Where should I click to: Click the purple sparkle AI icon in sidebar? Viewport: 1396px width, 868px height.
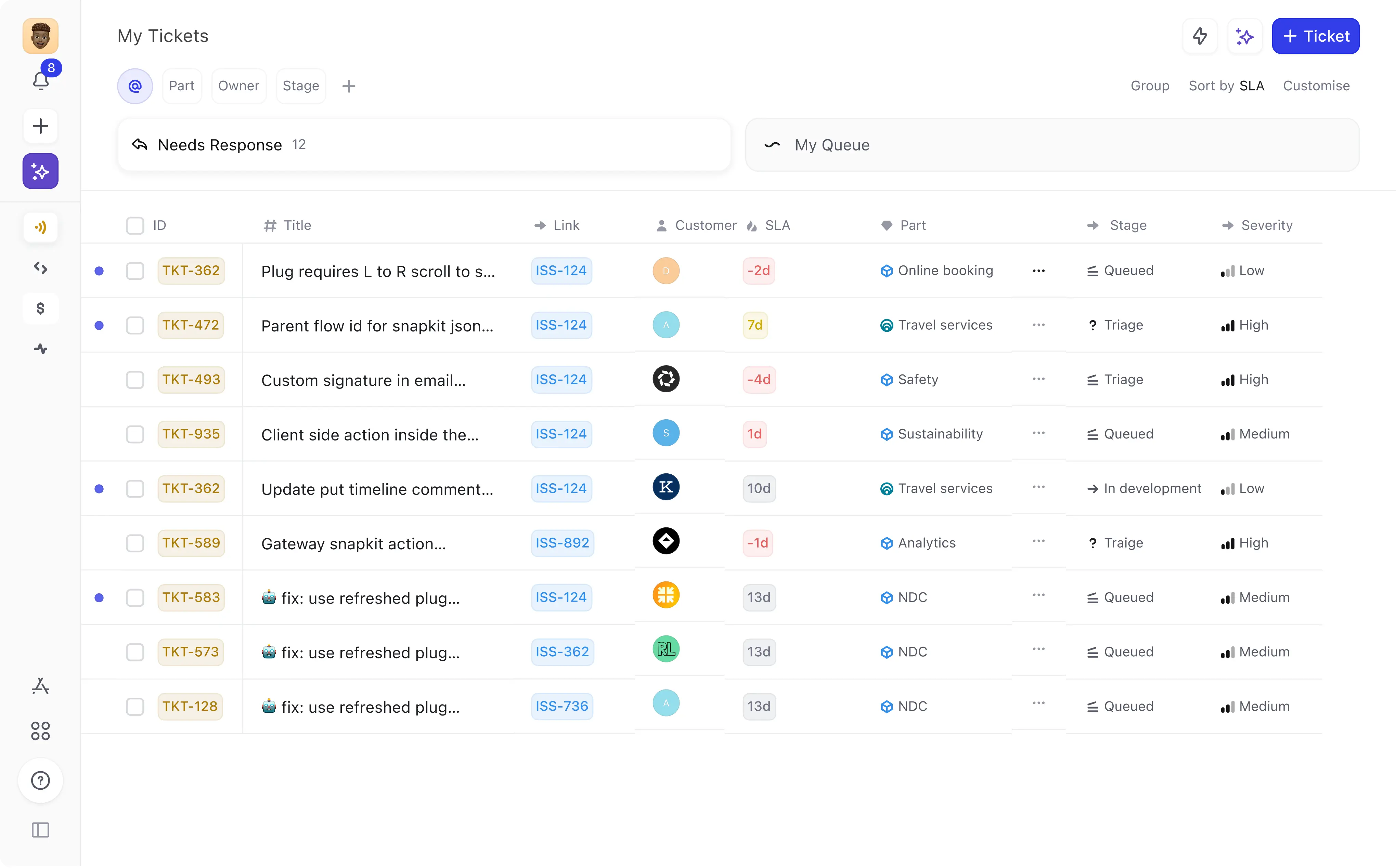pyautogui.click(x=40, y=171)
